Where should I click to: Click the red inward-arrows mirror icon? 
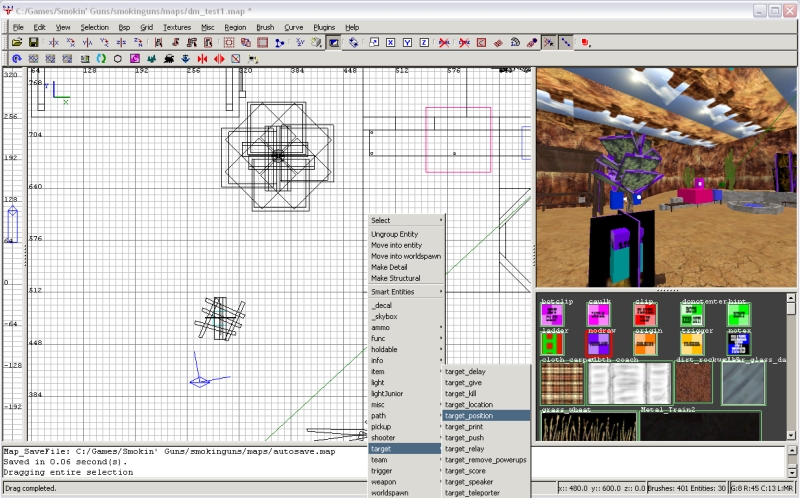tap(203, 59)
